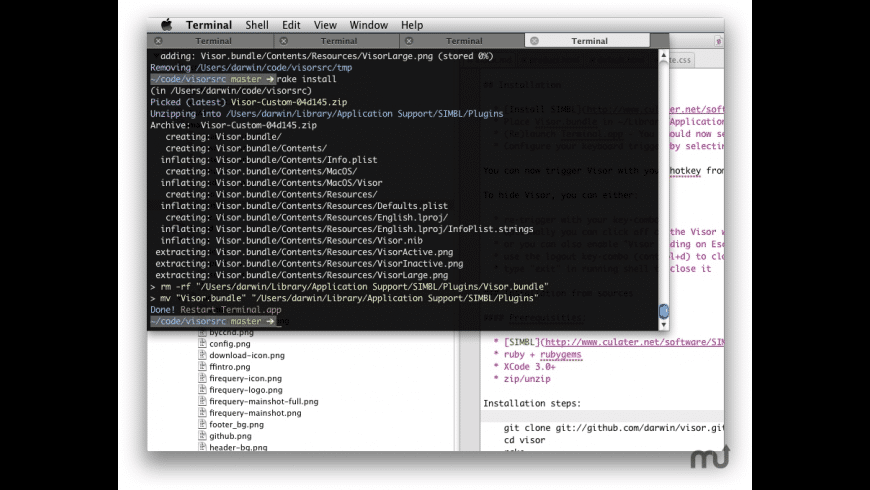Click the firequery-logo.png file icon
Viewport: 870px width, 490px height.
tap(203, 390)
